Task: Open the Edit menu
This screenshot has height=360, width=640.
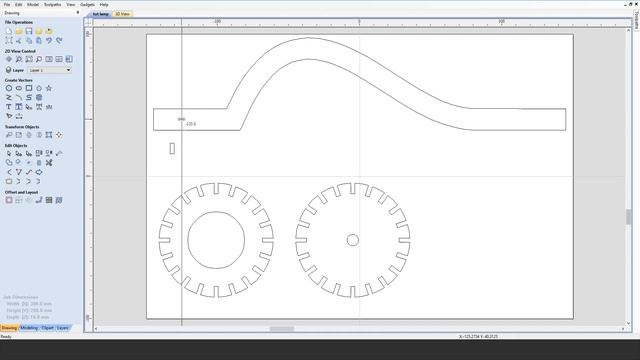Action: coord(18,4)
